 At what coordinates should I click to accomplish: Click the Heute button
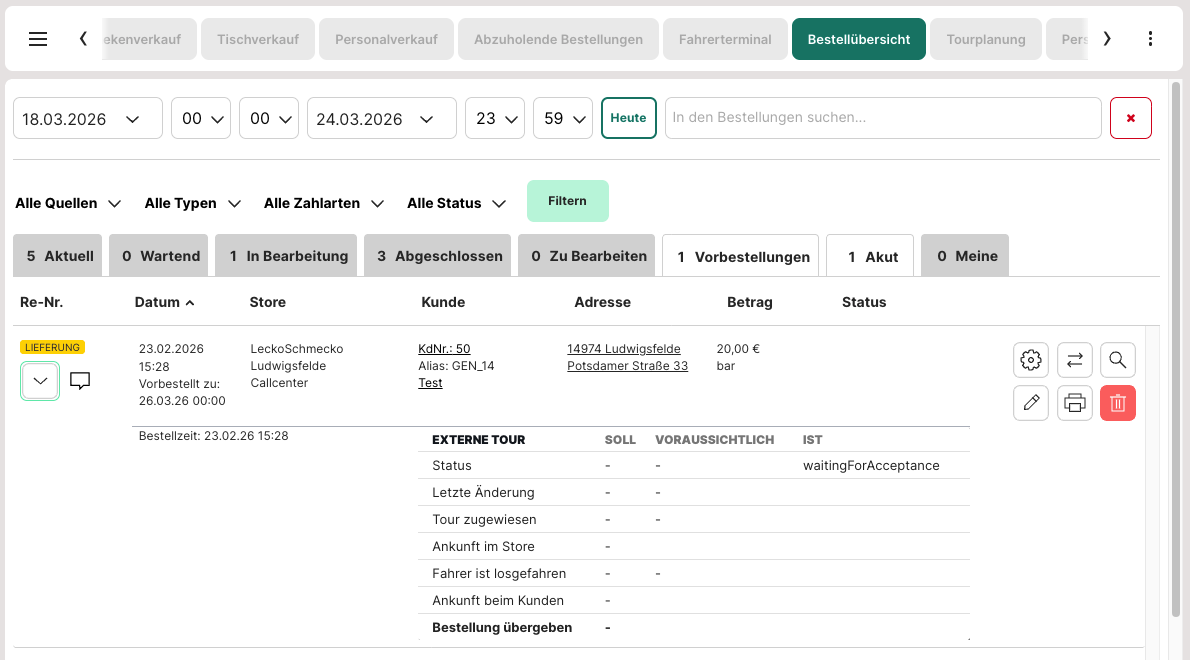(x=628, y=118)
